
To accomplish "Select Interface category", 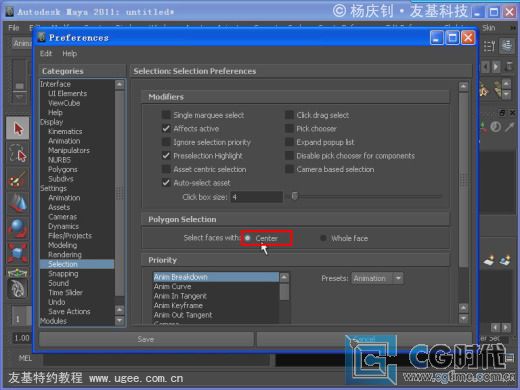I will point(55,84).
